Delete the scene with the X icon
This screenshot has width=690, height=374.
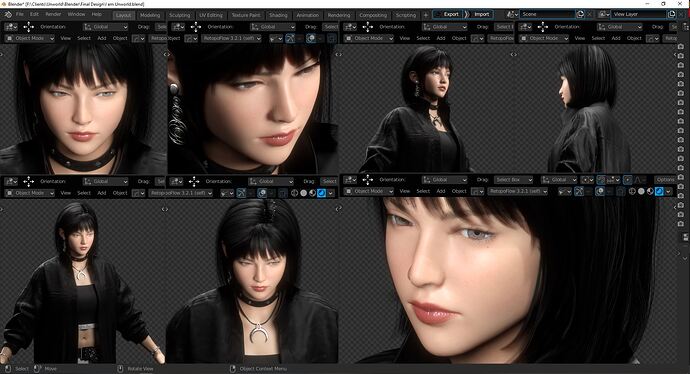click(x=590, y=14)
